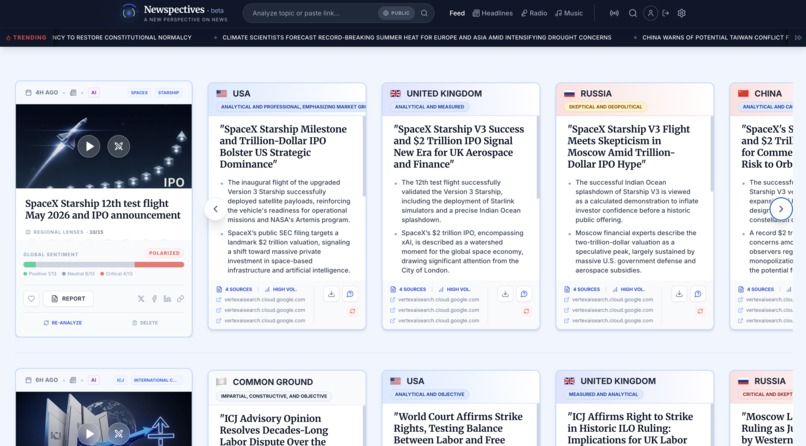Open the 'SpaceX Starship 12th test flight' headline
806x446 pixels.
(x=103, y=209)
